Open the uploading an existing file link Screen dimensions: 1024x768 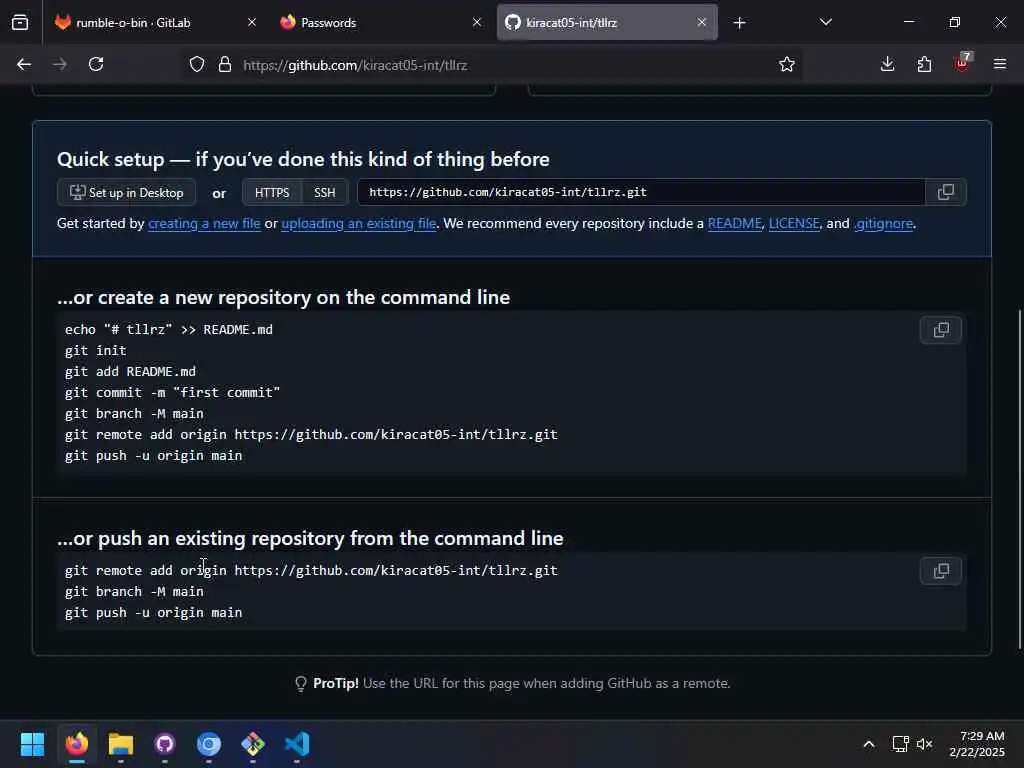359,223
